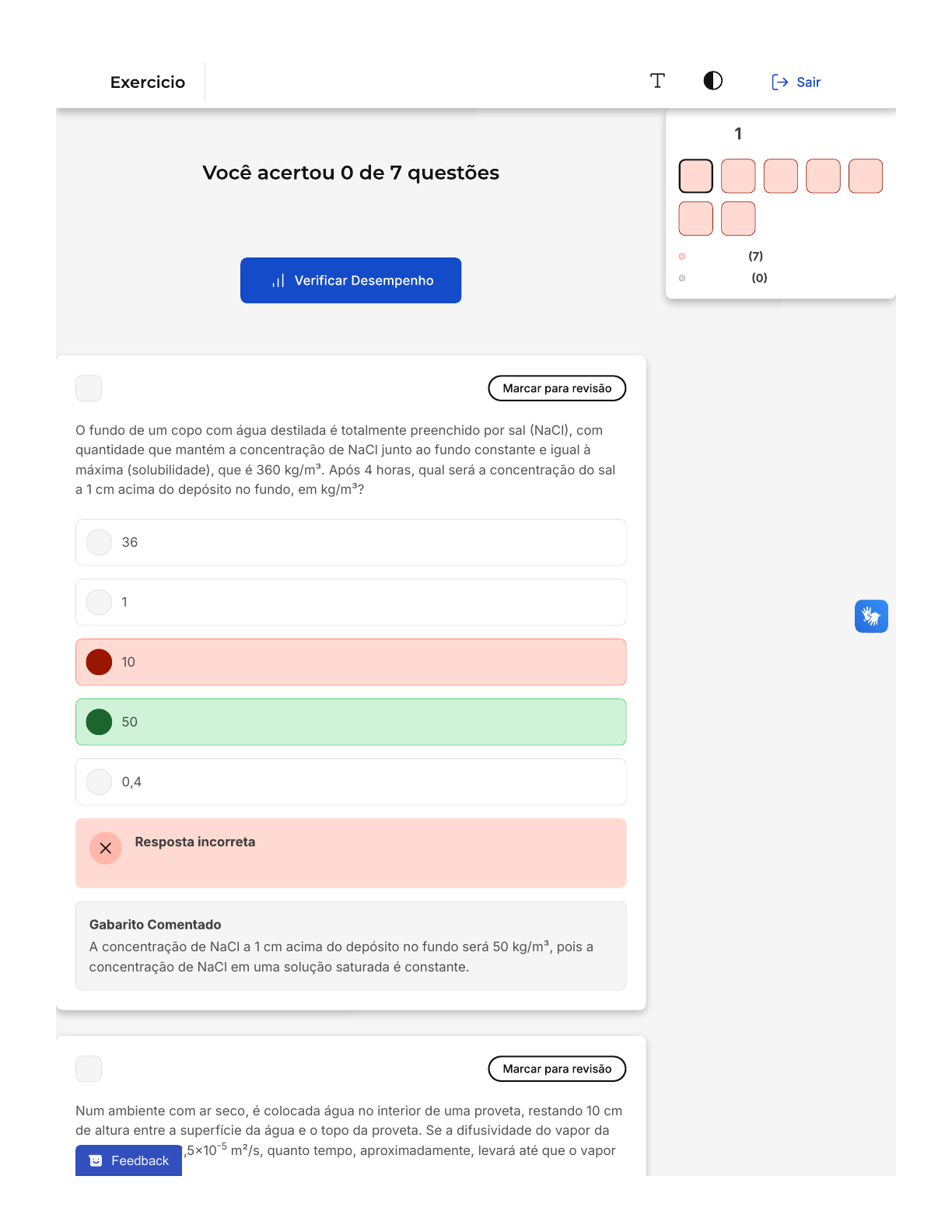The width and height of the screenshot is (952, 1232).
Task: Open the sign language accessibility widget
Action: 870,617
